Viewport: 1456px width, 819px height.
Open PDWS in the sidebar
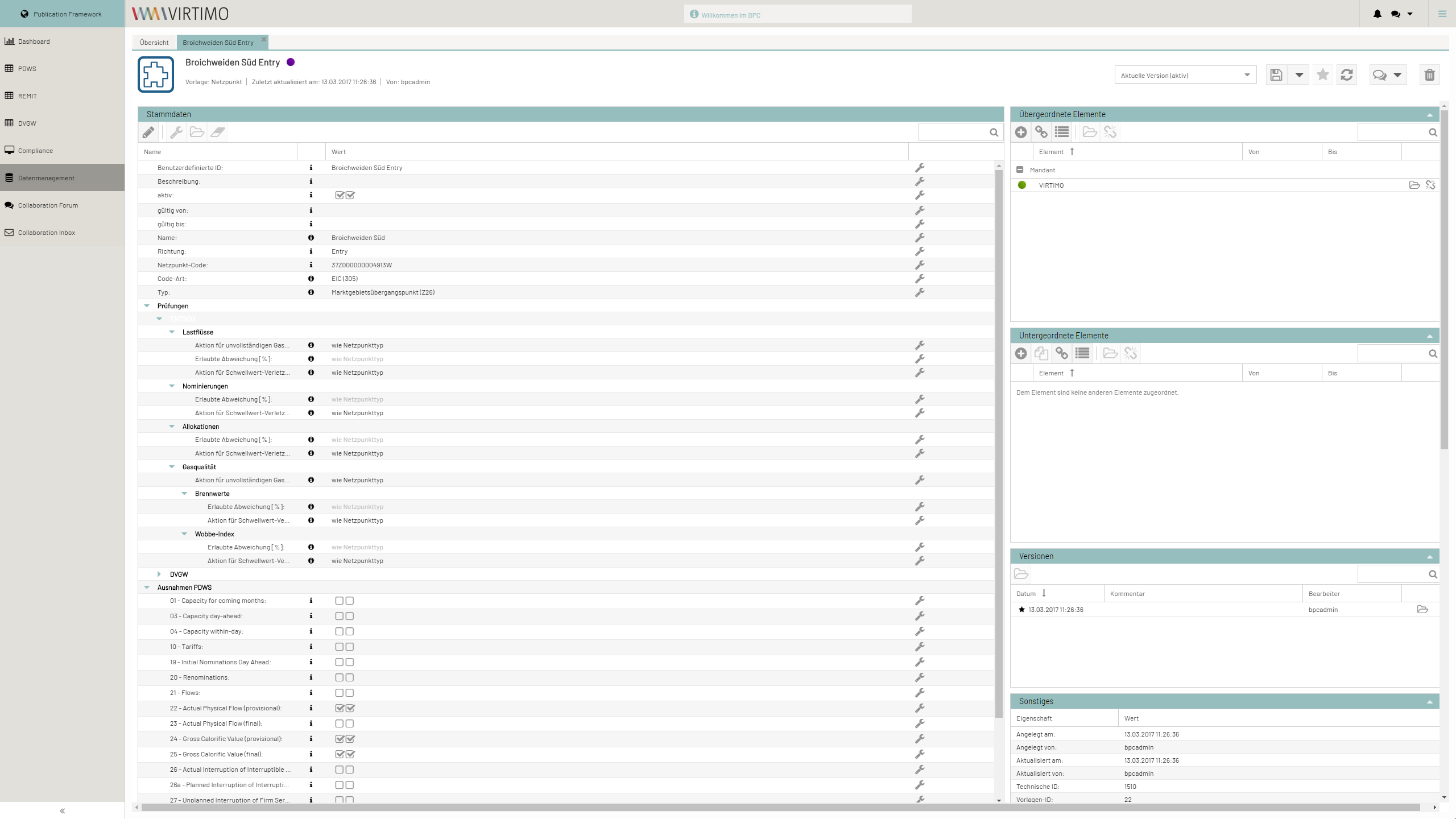point(63,69)
